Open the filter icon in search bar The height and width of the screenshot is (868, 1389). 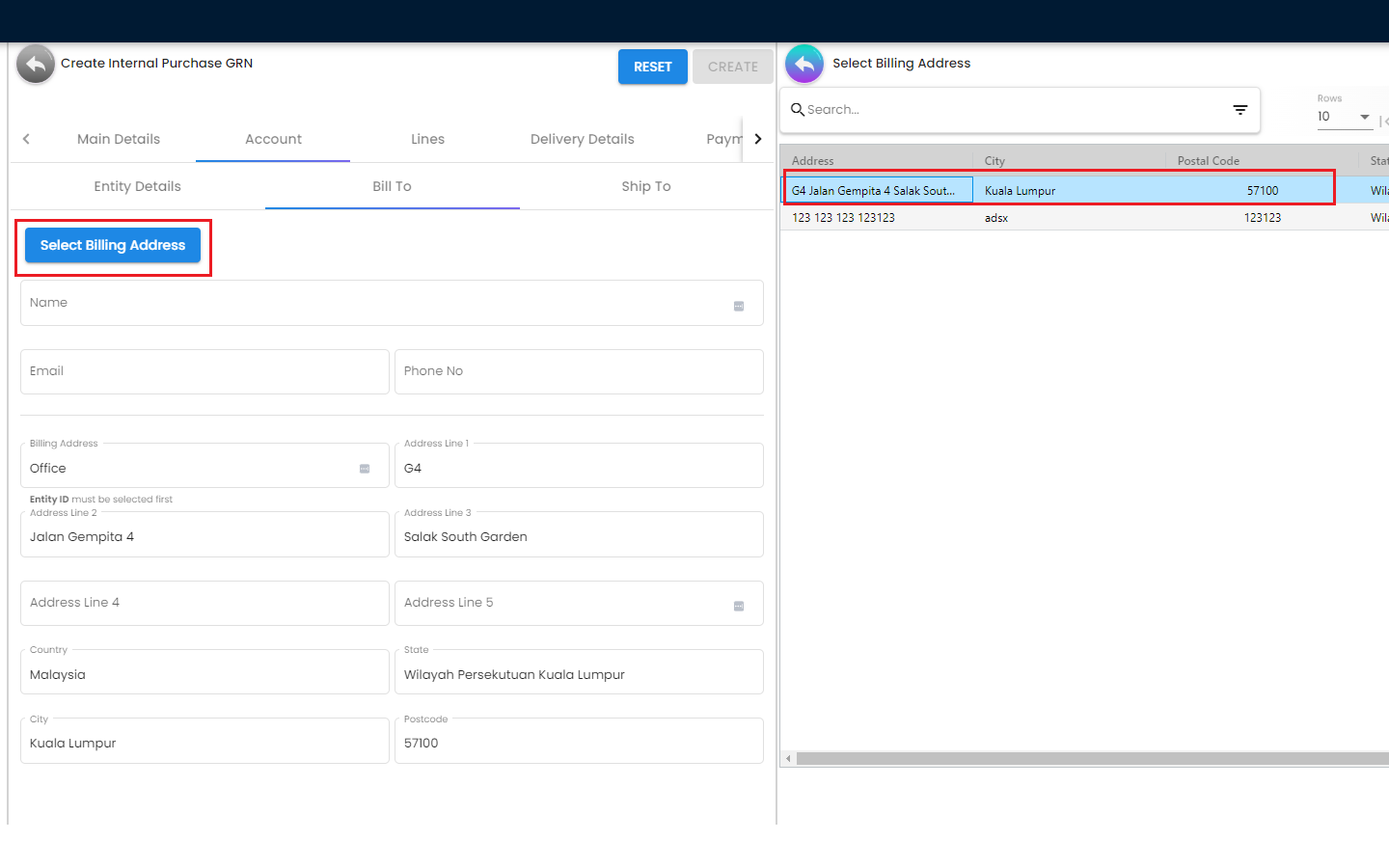pyautogui.click(x=1240, y=110)
